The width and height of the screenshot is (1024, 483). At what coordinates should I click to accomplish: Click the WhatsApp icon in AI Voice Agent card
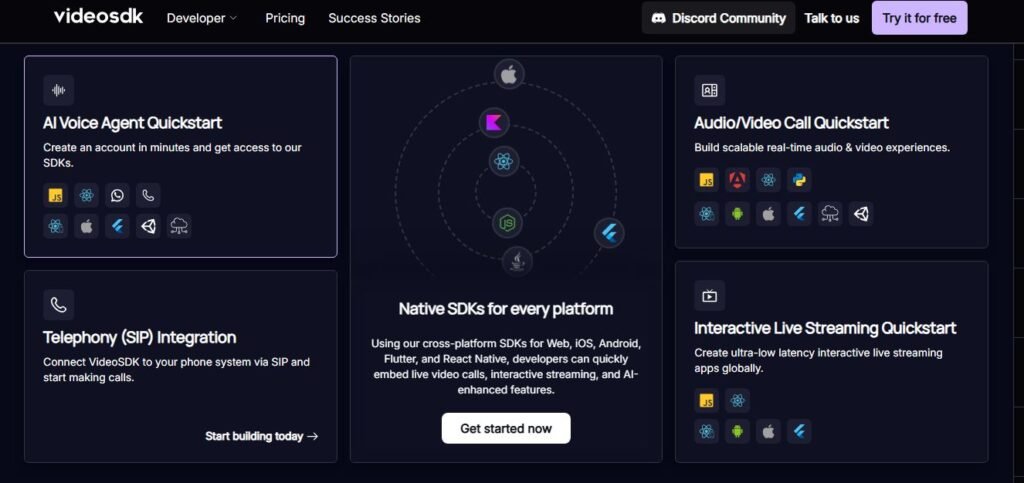[118, 196]
